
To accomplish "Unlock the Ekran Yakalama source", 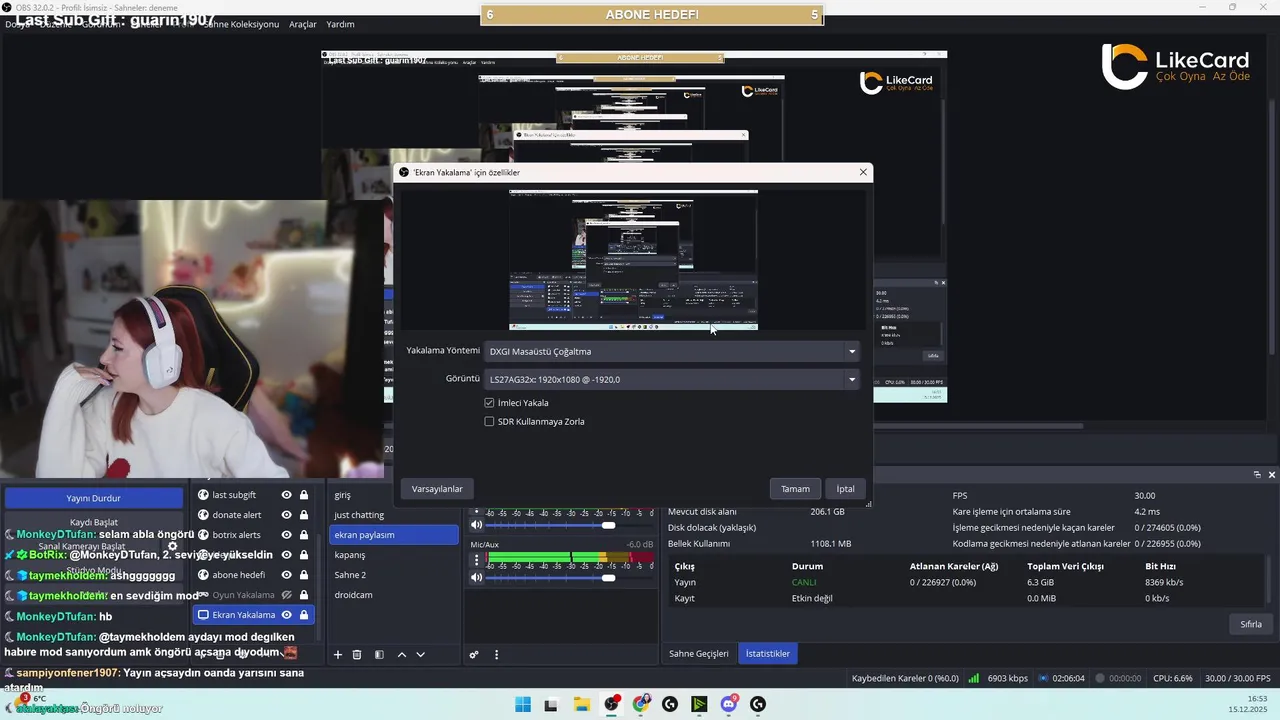I will 304,615.
